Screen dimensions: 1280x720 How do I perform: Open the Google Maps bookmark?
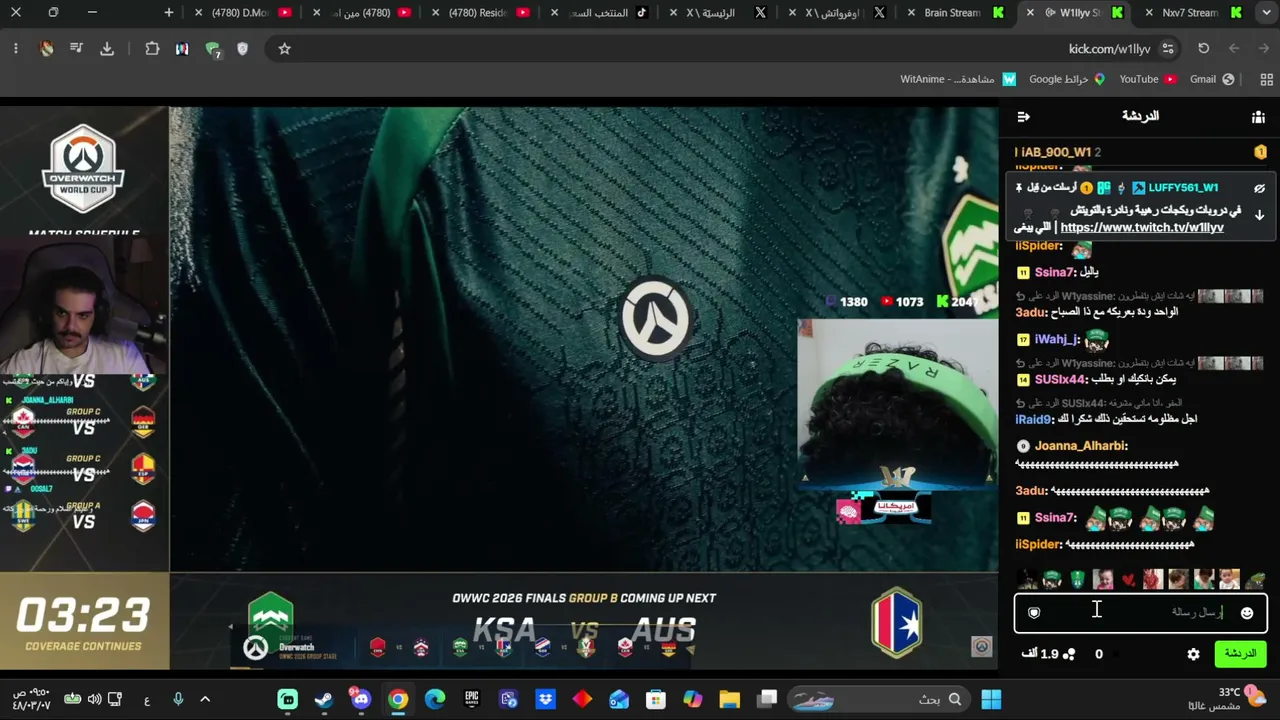click(1067, 79)
